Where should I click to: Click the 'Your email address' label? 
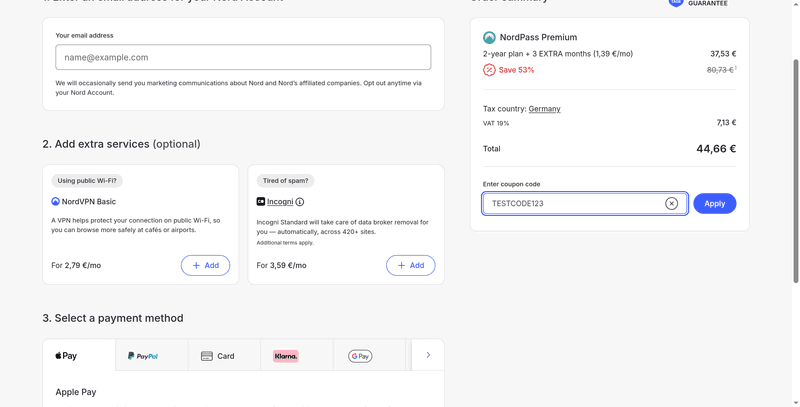(84, 36)
